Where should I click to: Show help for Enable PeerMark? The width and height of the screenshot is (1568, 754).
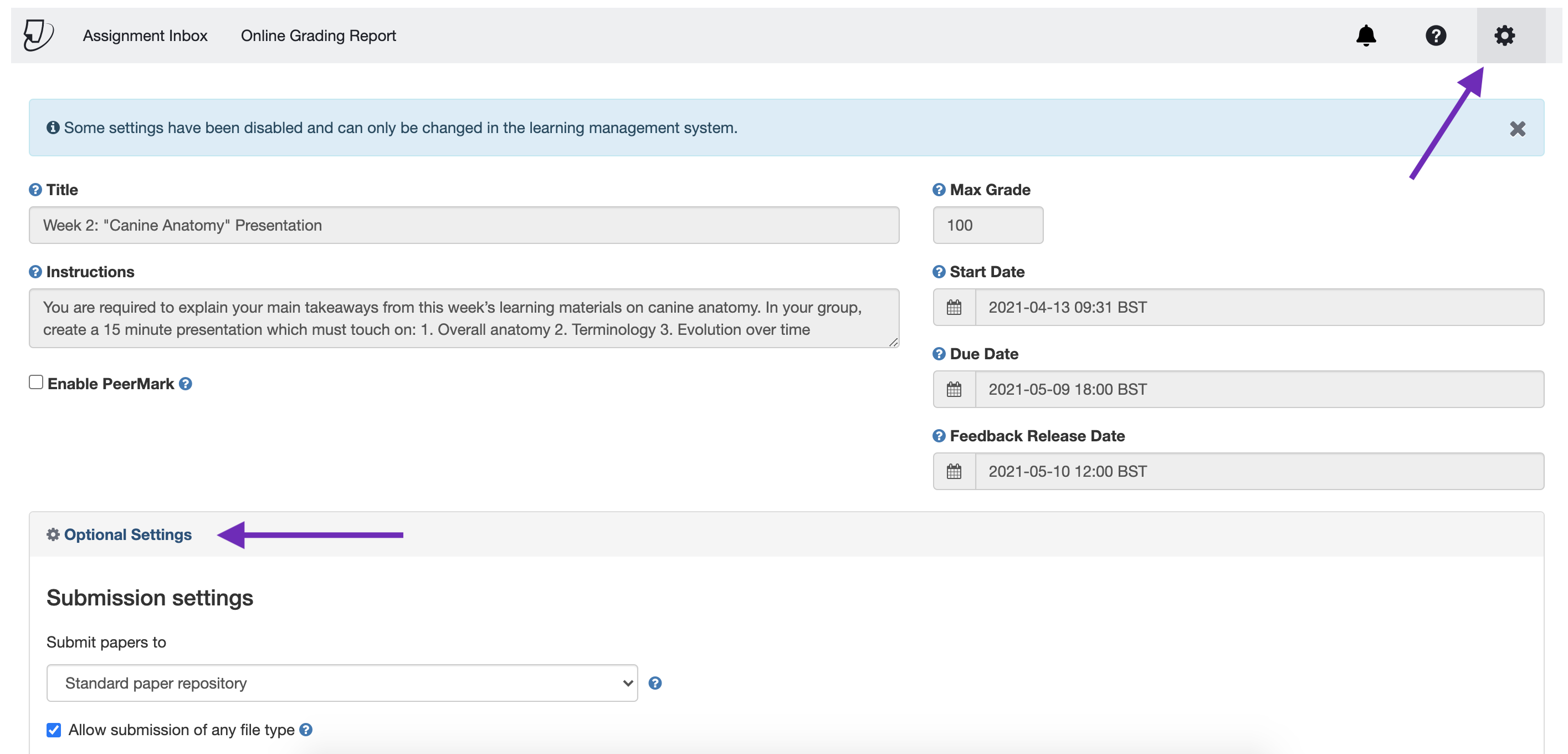(x=186, y=384)
